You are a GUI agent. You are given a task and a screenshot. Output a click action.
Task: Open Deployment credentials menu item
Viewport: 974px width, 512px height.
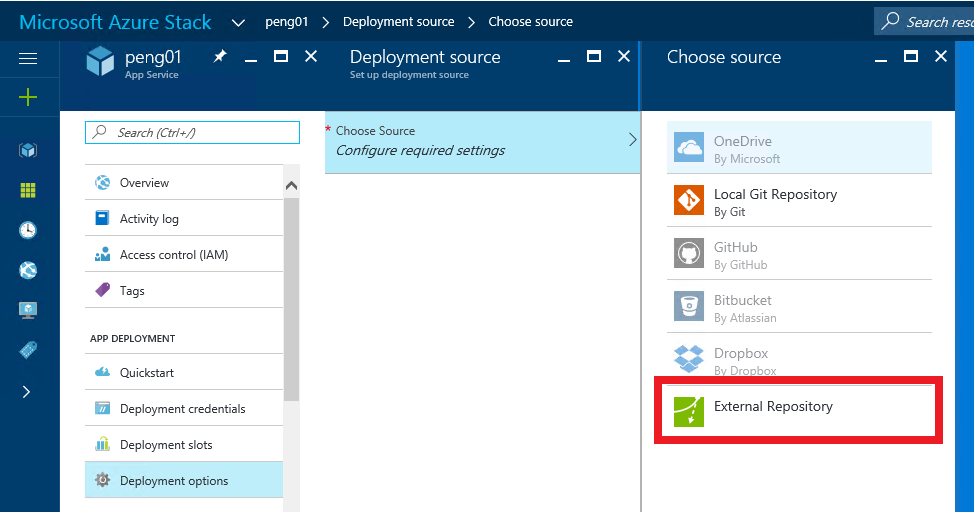184,409
